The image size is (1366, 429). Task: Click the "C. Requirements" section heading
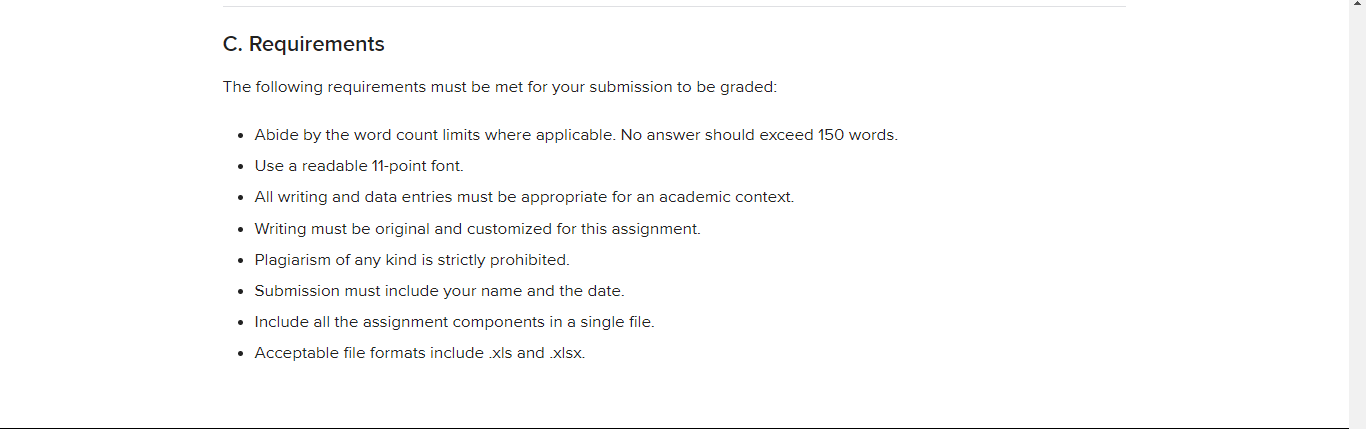[303, 44]
